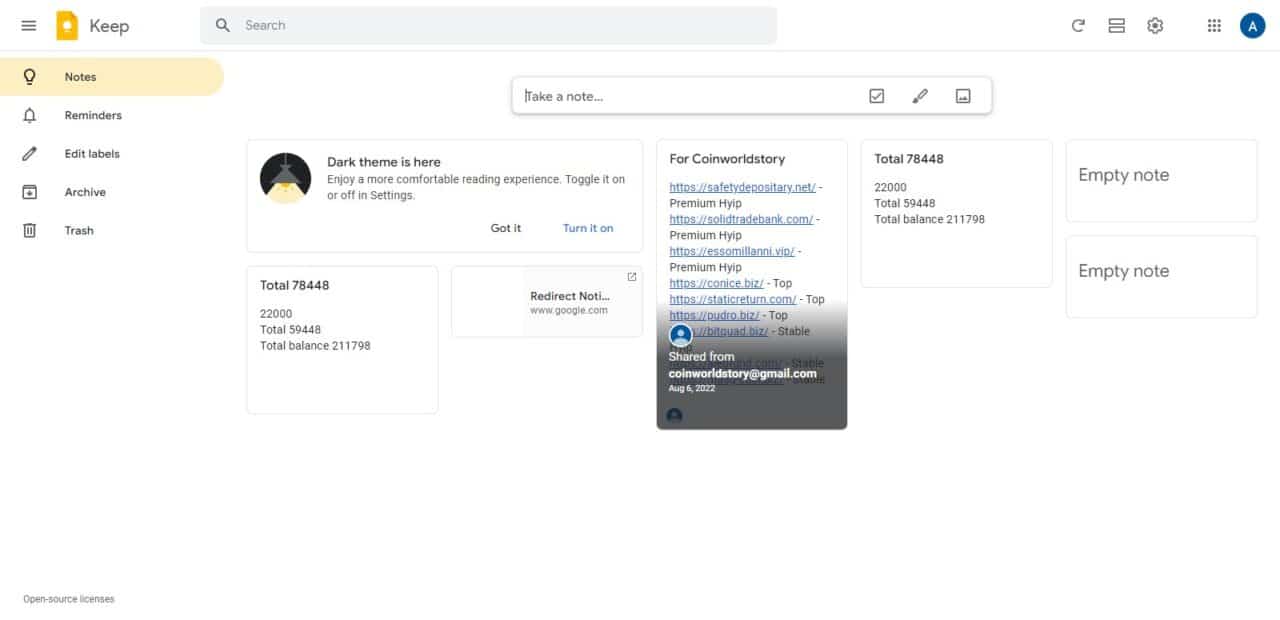Image resolution: width=1280 pixels, height=620 pixels.
Task: Click the Edit labels pencil icon
Action: click(29, 154)
